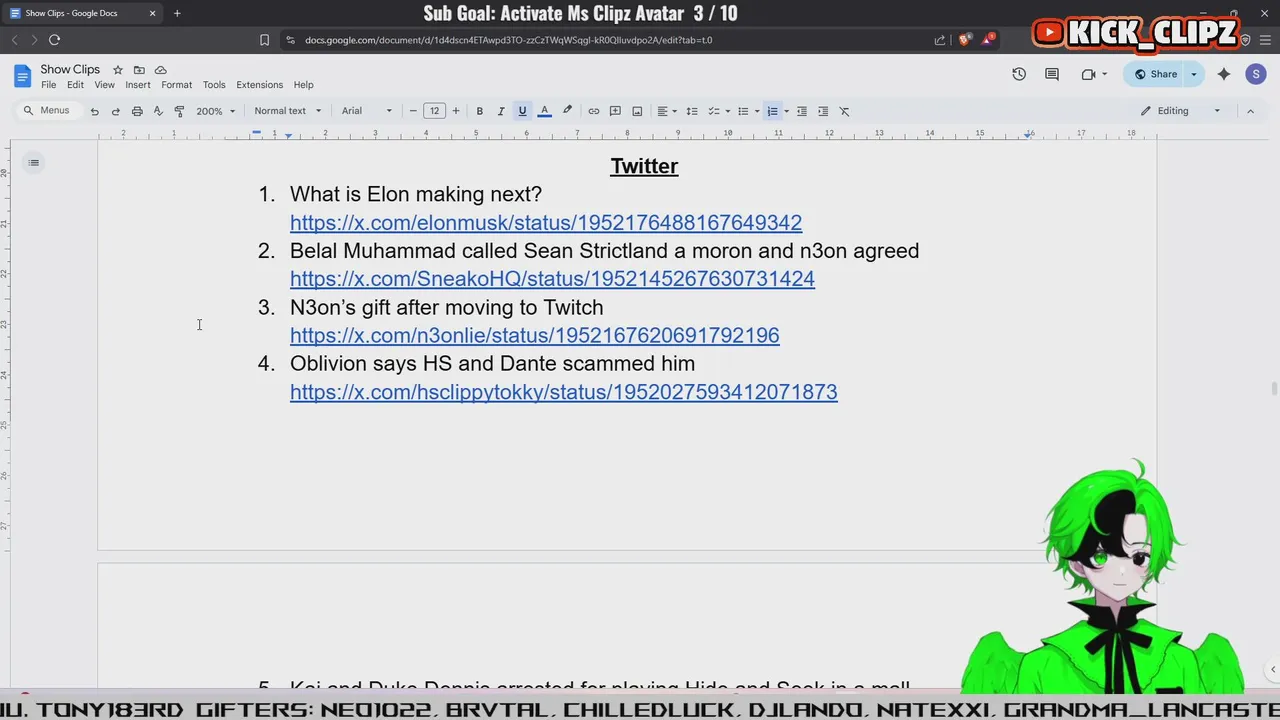Toggle underline formatting

click(522, 111)
